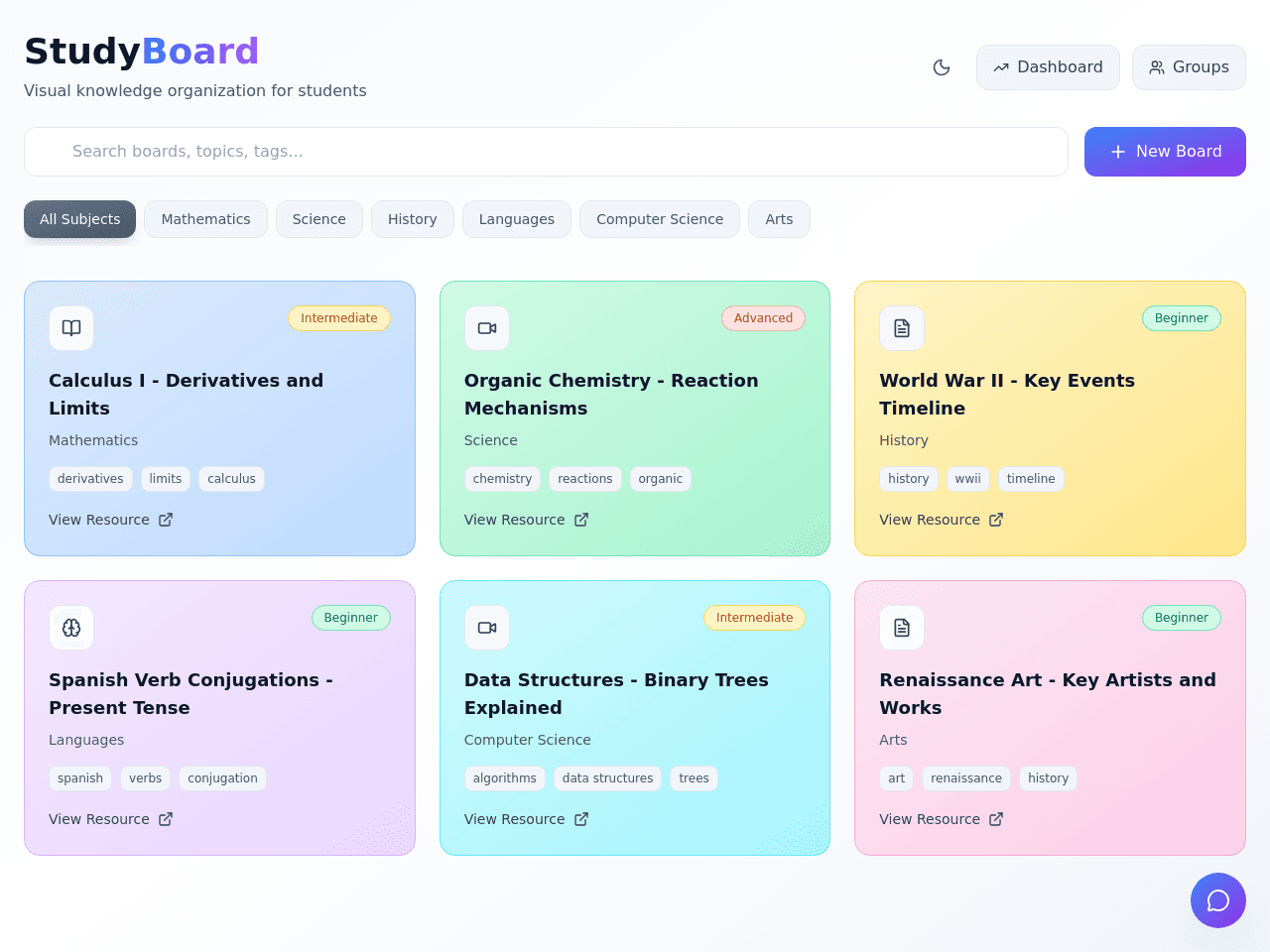Click the video icon on Data Structures card
The image size is (1270, 952).
point(487,628)
